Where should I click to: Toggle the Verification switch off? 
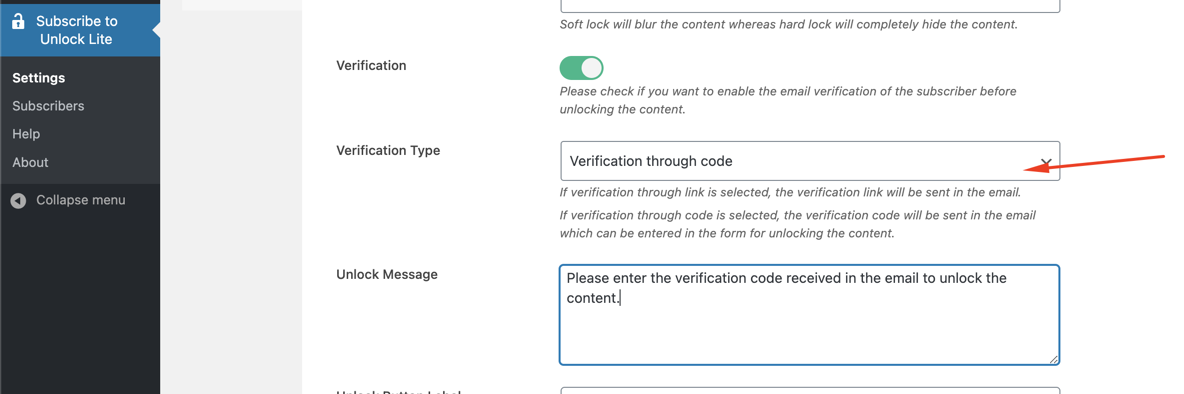coord(581,68)
